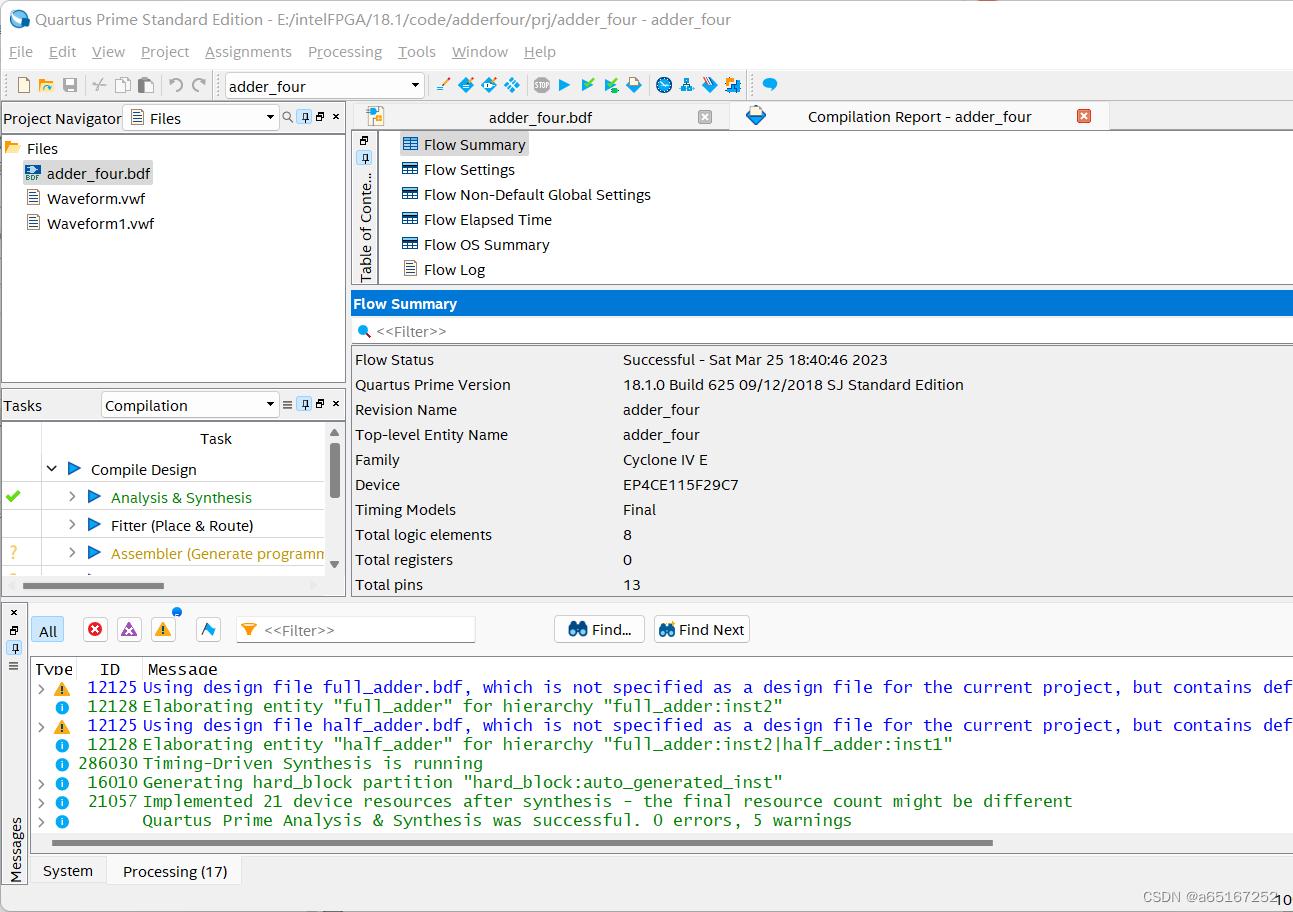The image size is (1293, 912).
Task: Open the Timing Analyzer clock icon
Action: pyautogui.click(x=664, y=85)
